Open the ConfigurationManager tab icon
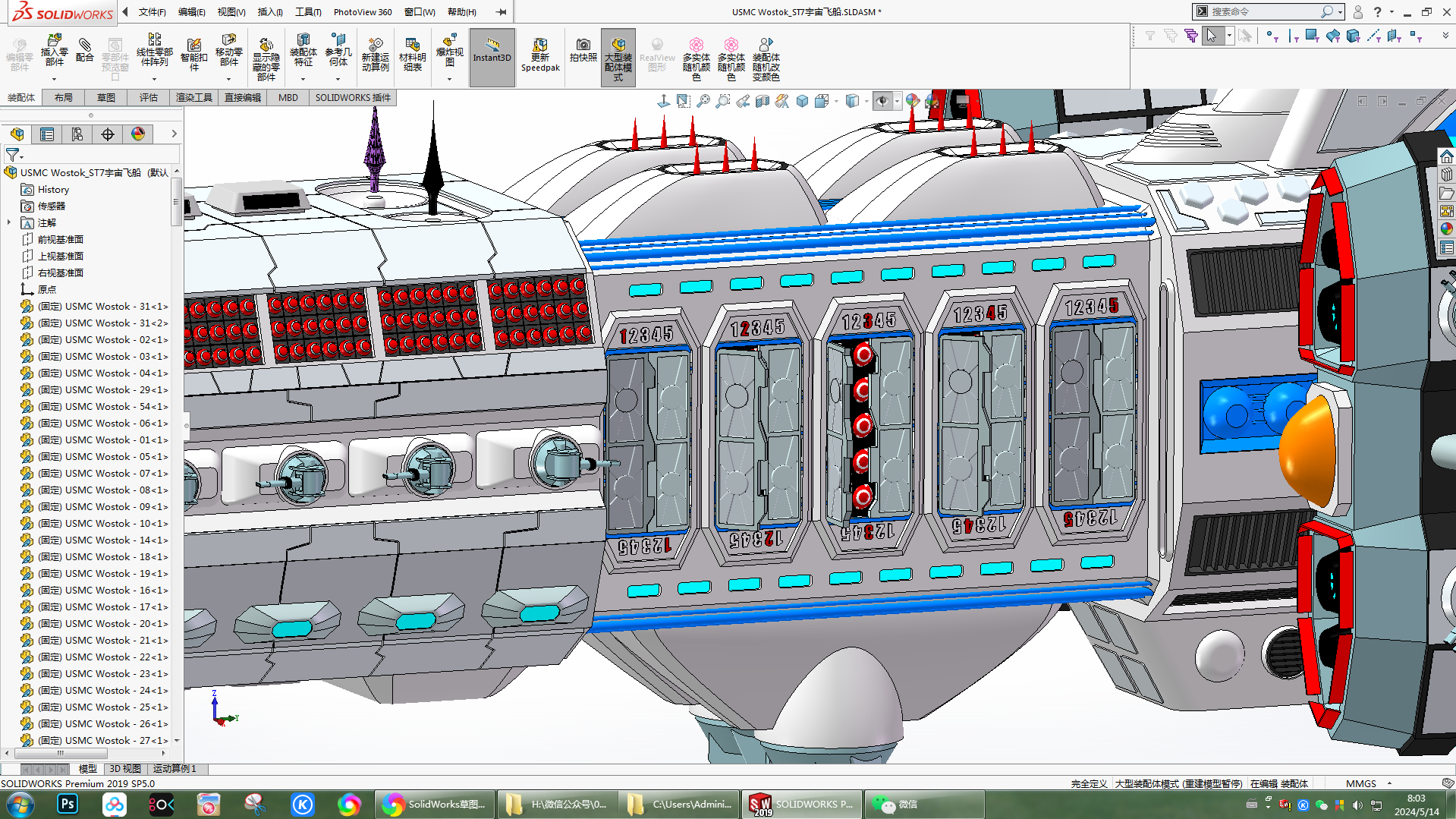Image resolution: width=1456 pixels, height=819 pixels. pos(77,134)
